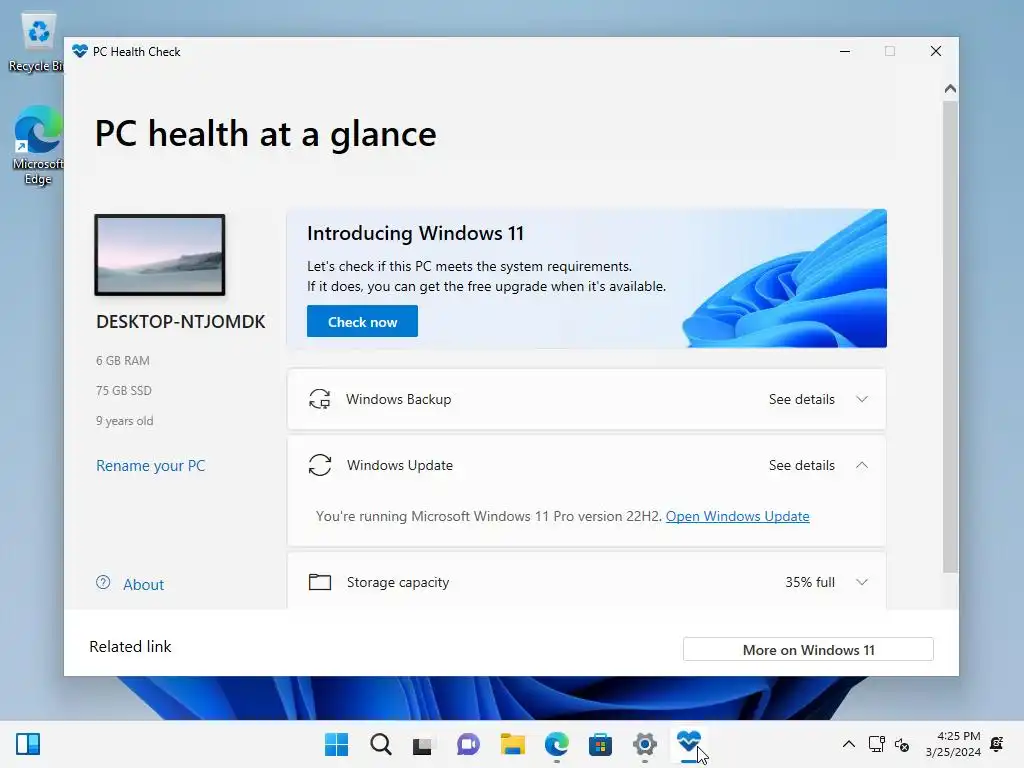Collapse the Windows Update section chevron
Viewport: 1024px width, 768px height.
(x=862, y=465)
